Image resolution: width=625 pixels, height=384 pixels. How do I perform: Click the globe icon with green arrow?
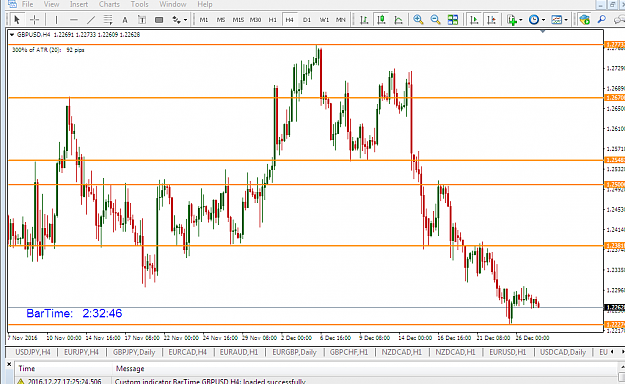point(585,20)
